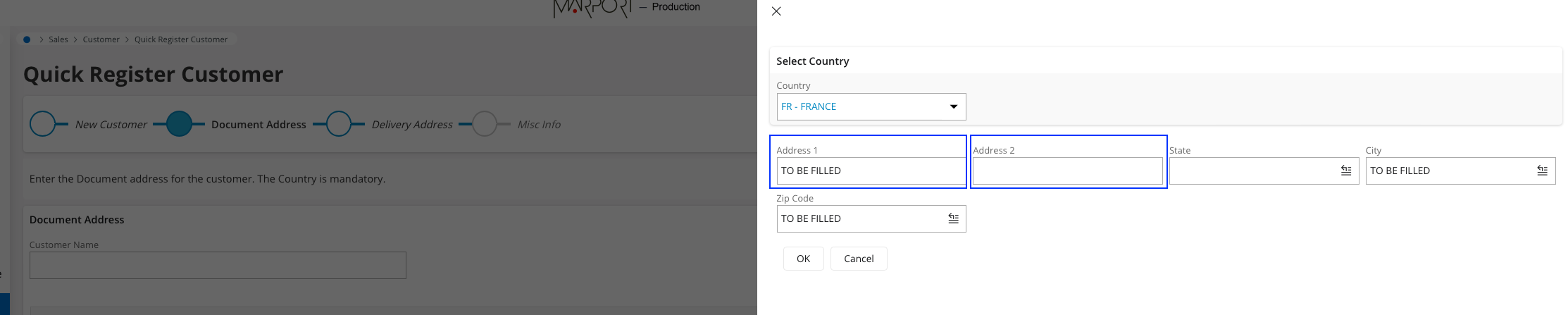Open the Sales breadcrumb item

tap(58, 39)
